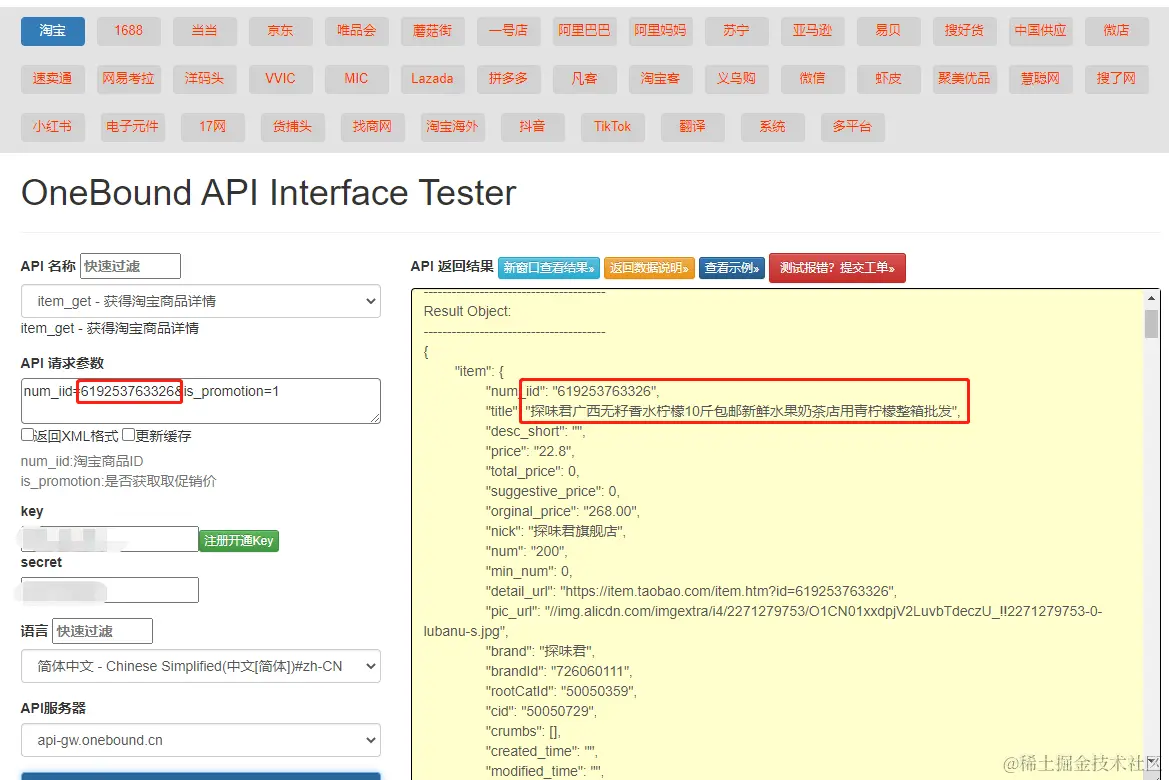
Task: Focus the secret input field
Action: coord(110,590)
